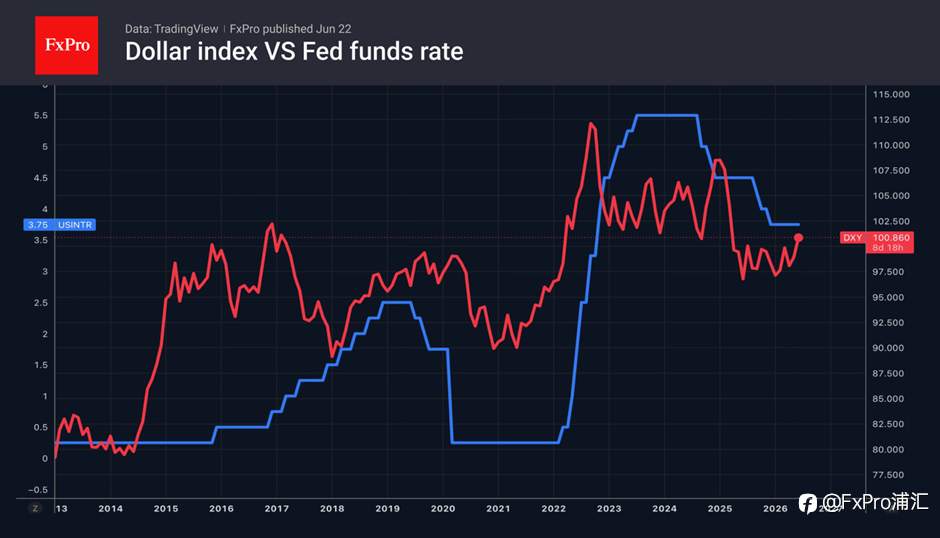Click the Dollar index VS Fed funds rate title

tap(294, 52)
